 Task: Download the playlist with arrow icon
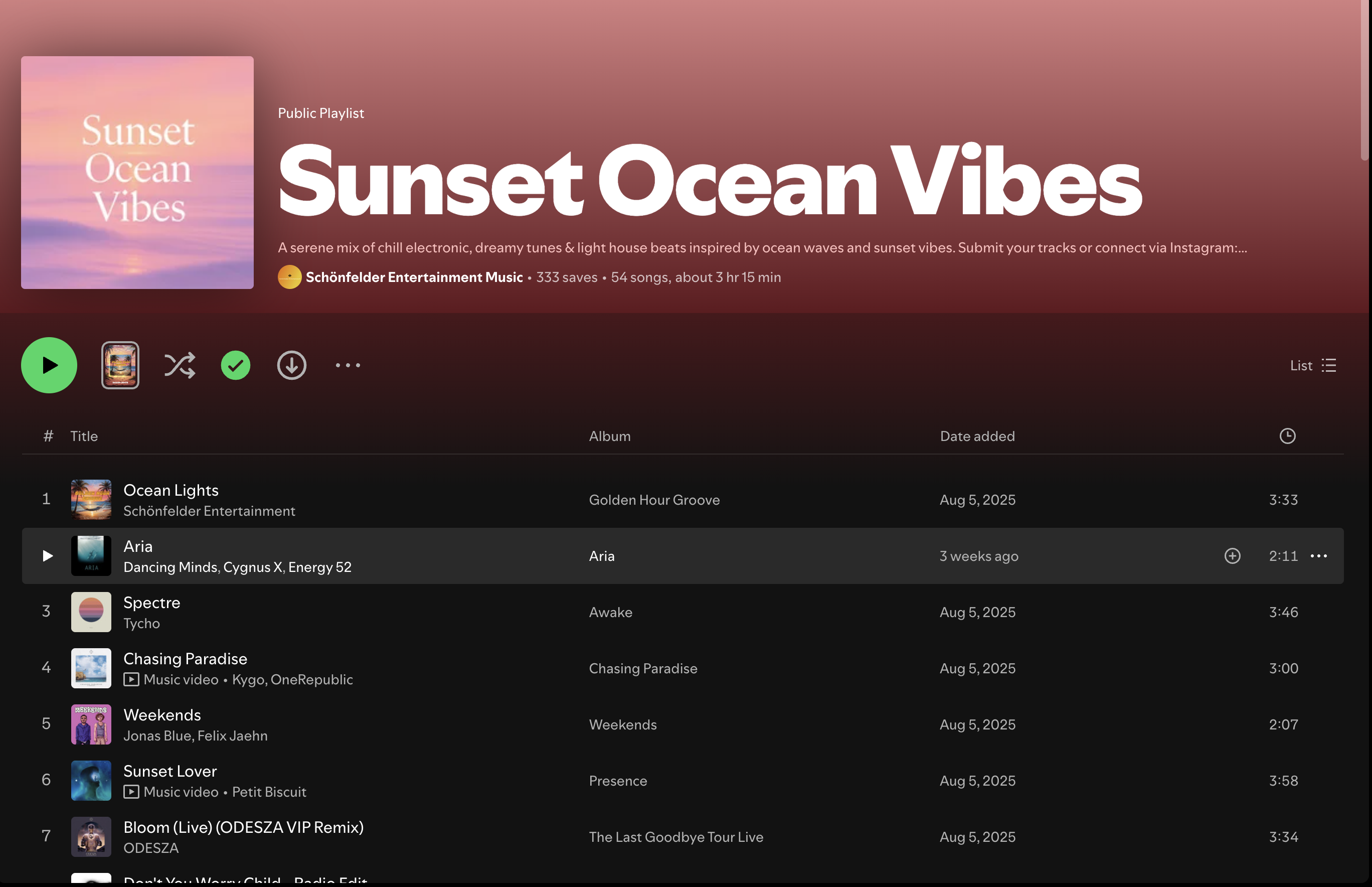pyautogui.click(x=292, y=365)
